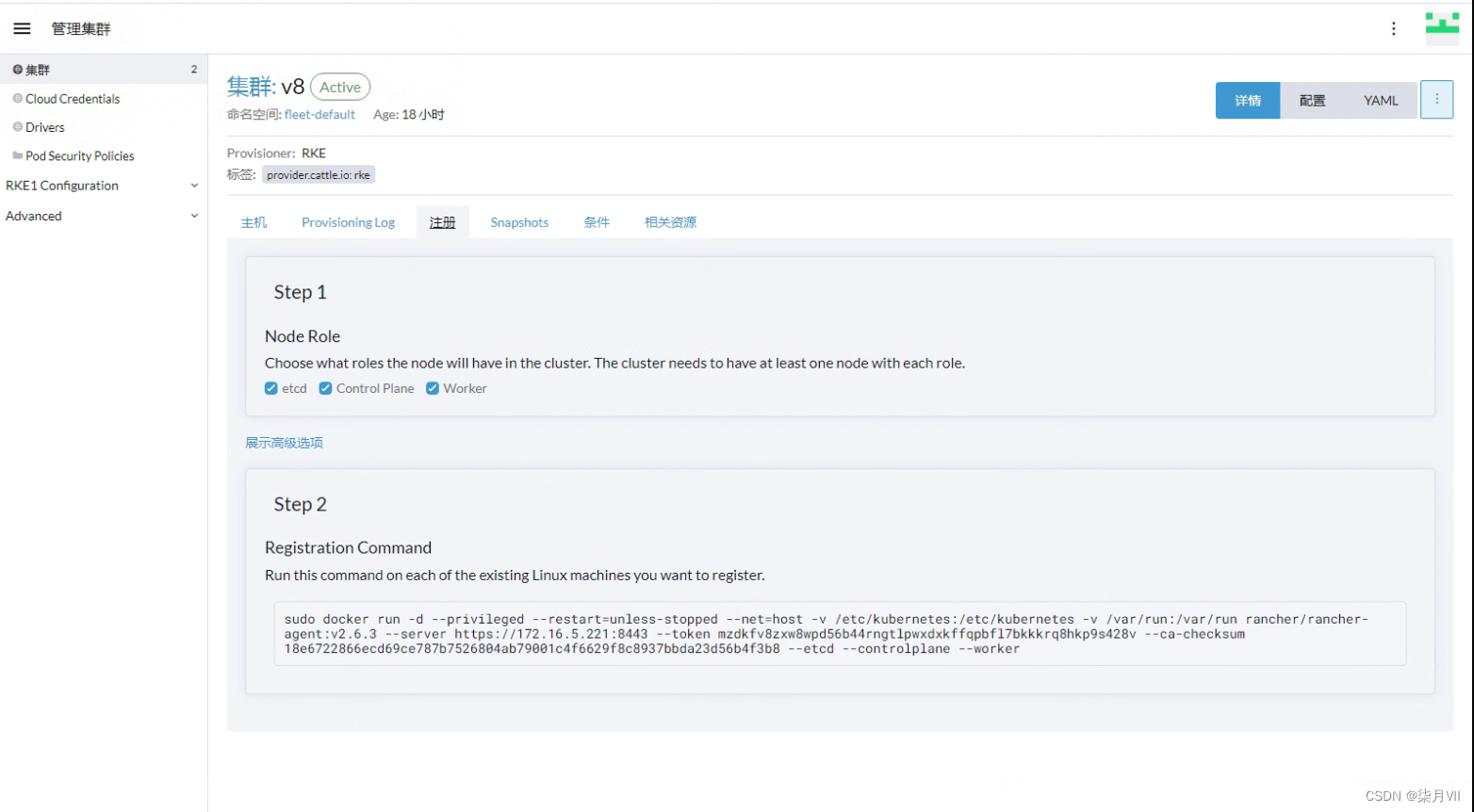Click the cluster count badge 2 in the sidebar
Image resolution: width=1474 pixels, height=812 pixels.
coord(194,70)
